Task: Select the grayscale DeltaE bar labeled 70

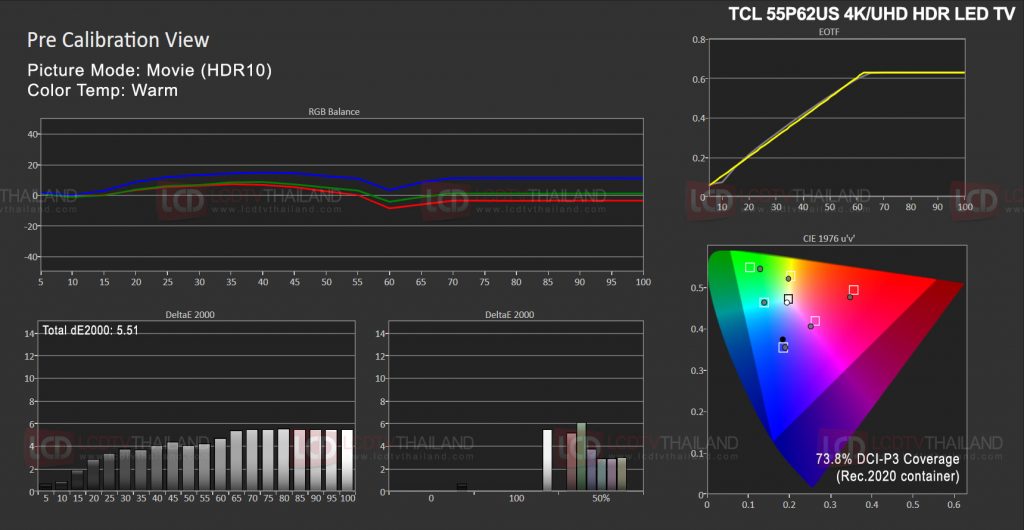Action: [252, 460]
